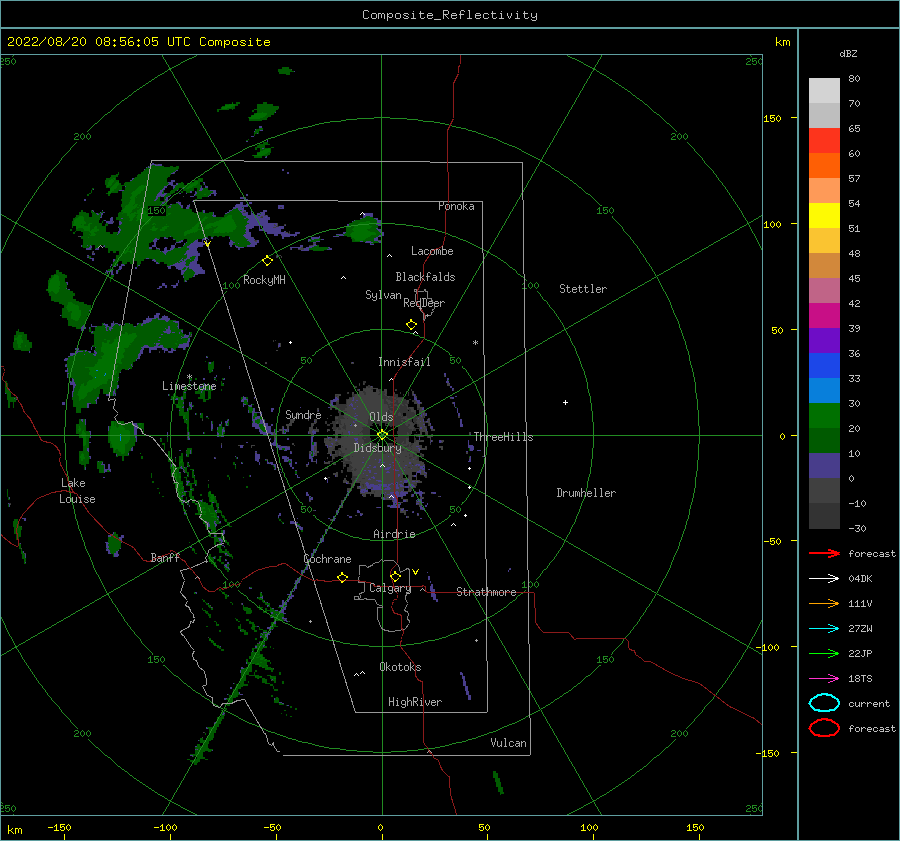
Task: Click the Blackfalds city label
Action: pos(425,277)
